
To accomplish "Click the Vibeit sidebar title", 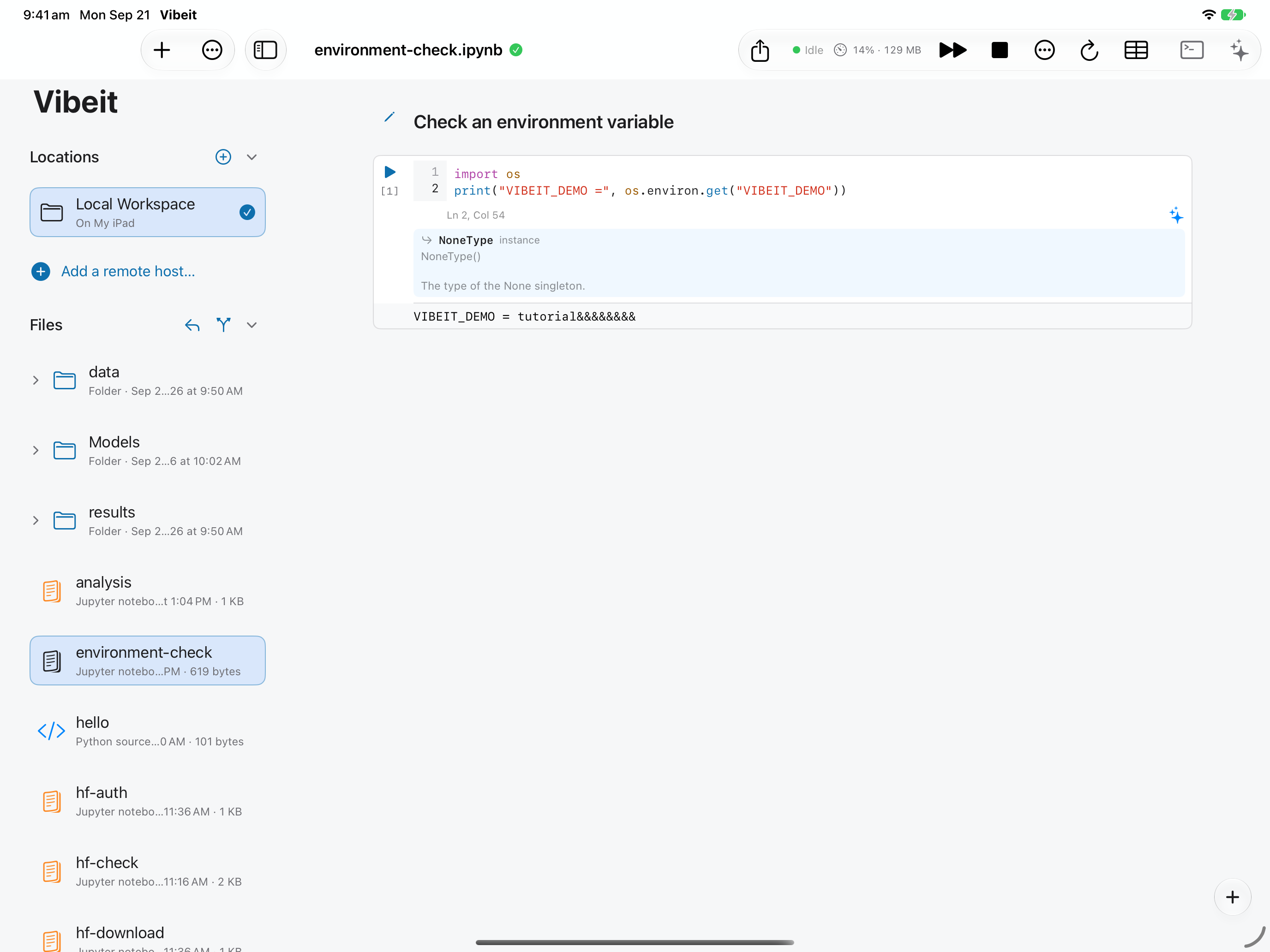I will 75,101.
